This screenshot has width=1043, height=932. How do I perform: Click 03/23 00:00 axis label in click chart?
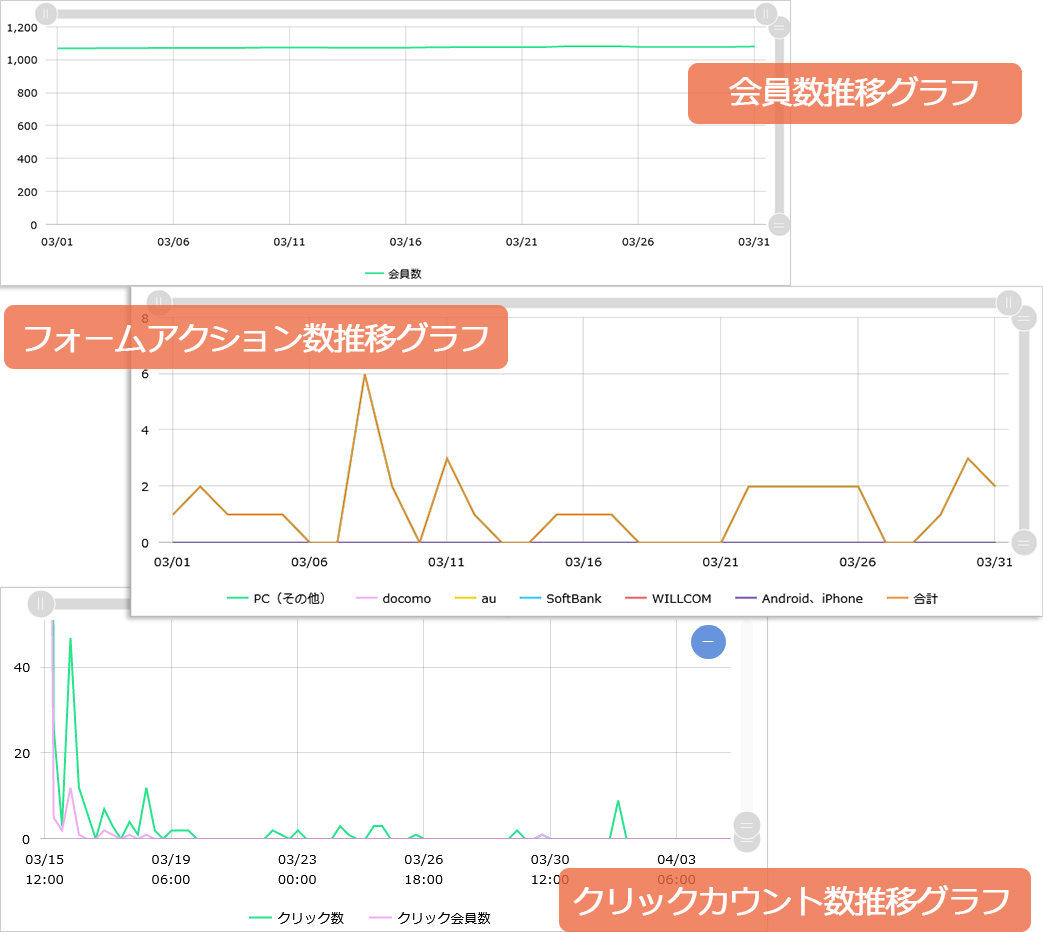point(297,869)
